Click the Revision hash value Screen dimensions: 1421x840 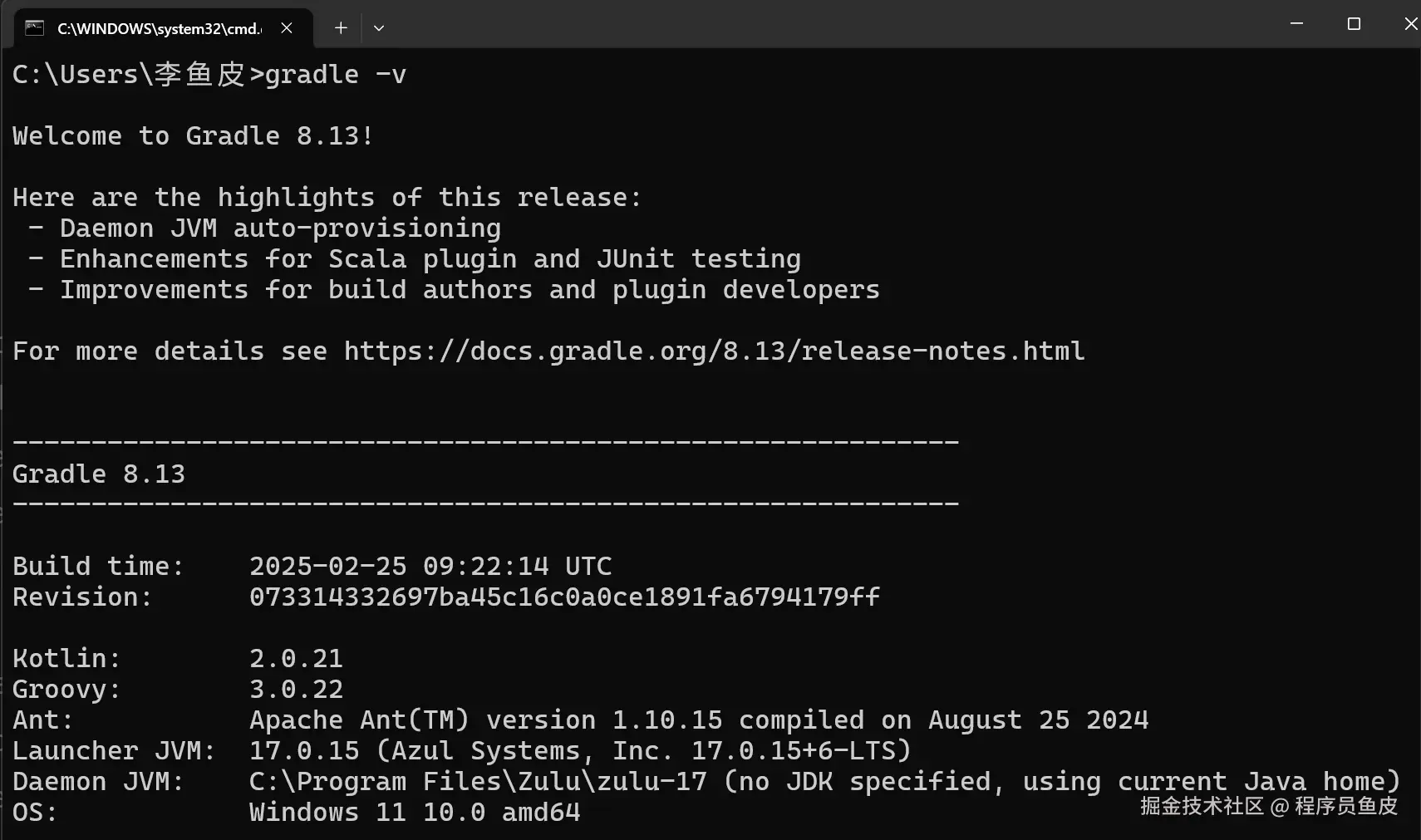tap(564, 597)
